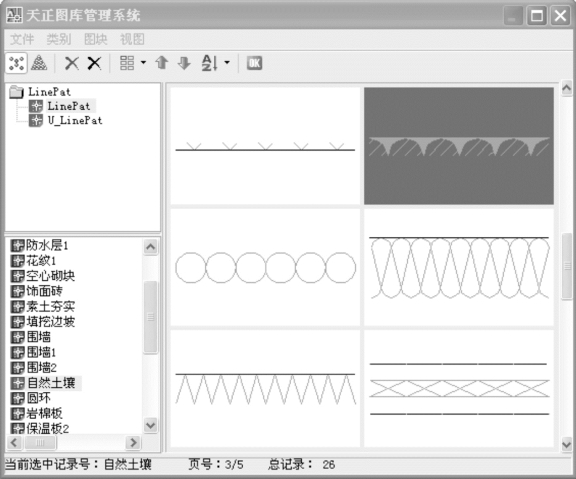Select 填挖边坡 in the list
576x479 pixels.
coord(51,322)
